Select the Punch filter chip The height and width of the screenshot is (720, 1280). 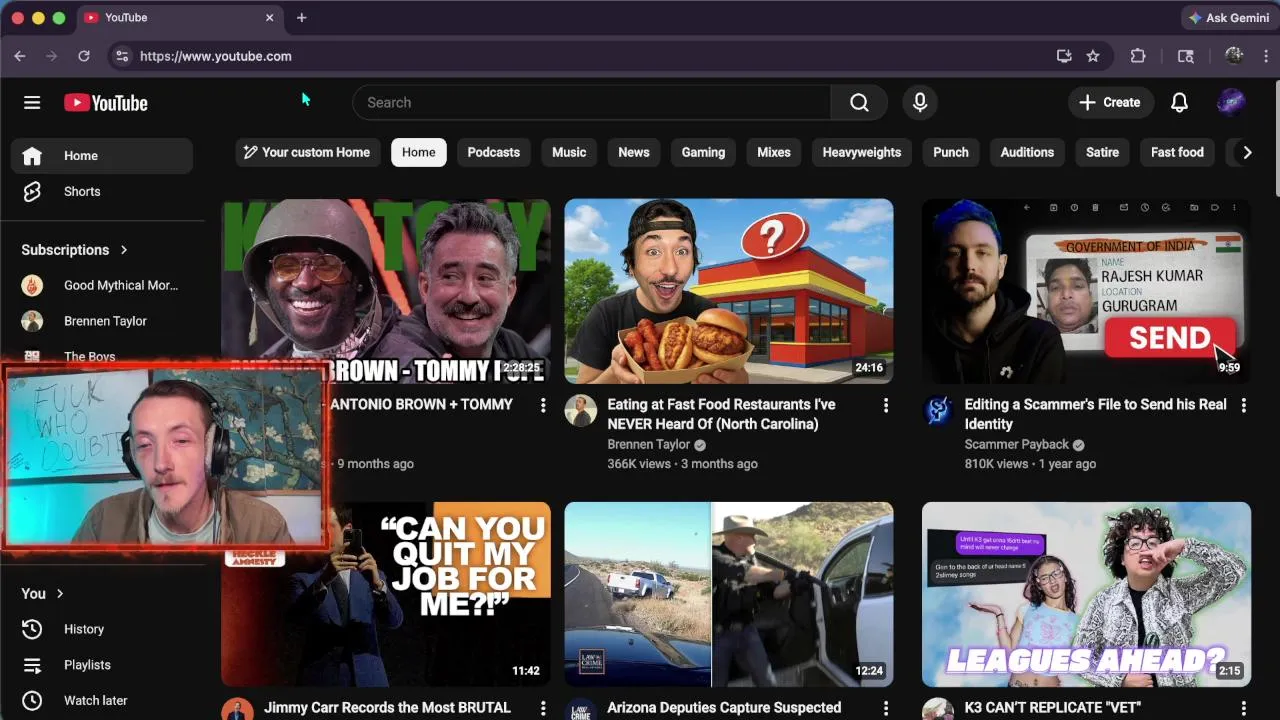point(951,152)
